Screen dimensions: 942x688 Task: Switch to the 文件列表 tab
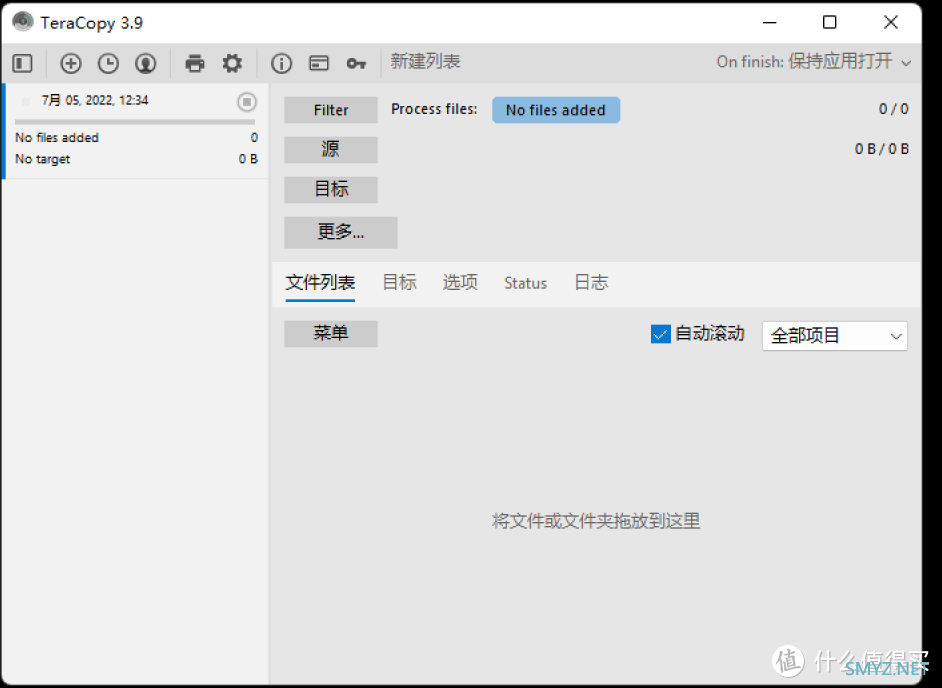pyautogui.click(x=320, y=282)
